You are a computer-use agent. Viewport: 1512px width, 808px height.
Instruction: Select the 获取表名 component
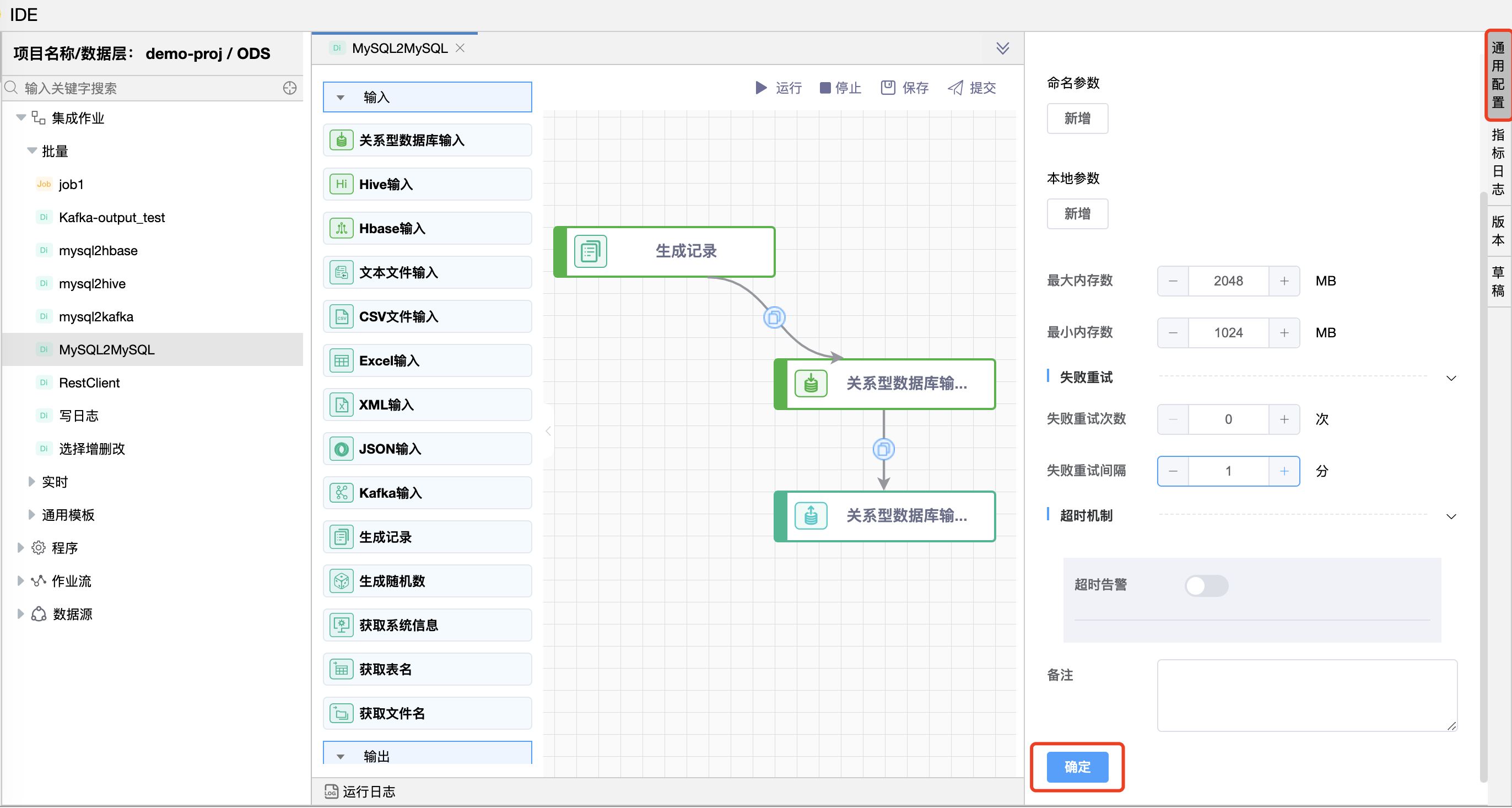[x=426, y=669]
